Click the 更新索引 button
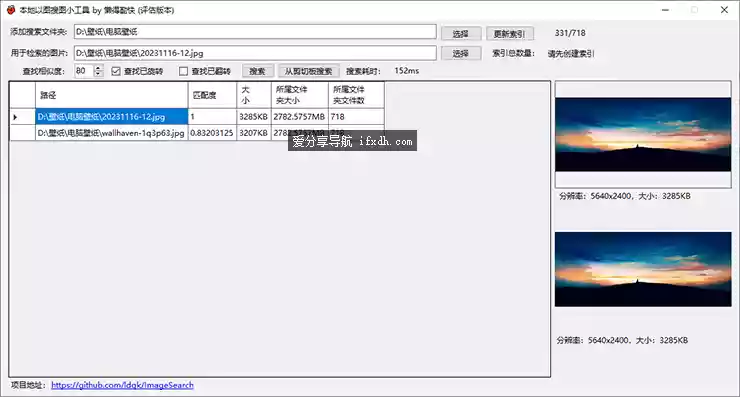 [509, 34]
